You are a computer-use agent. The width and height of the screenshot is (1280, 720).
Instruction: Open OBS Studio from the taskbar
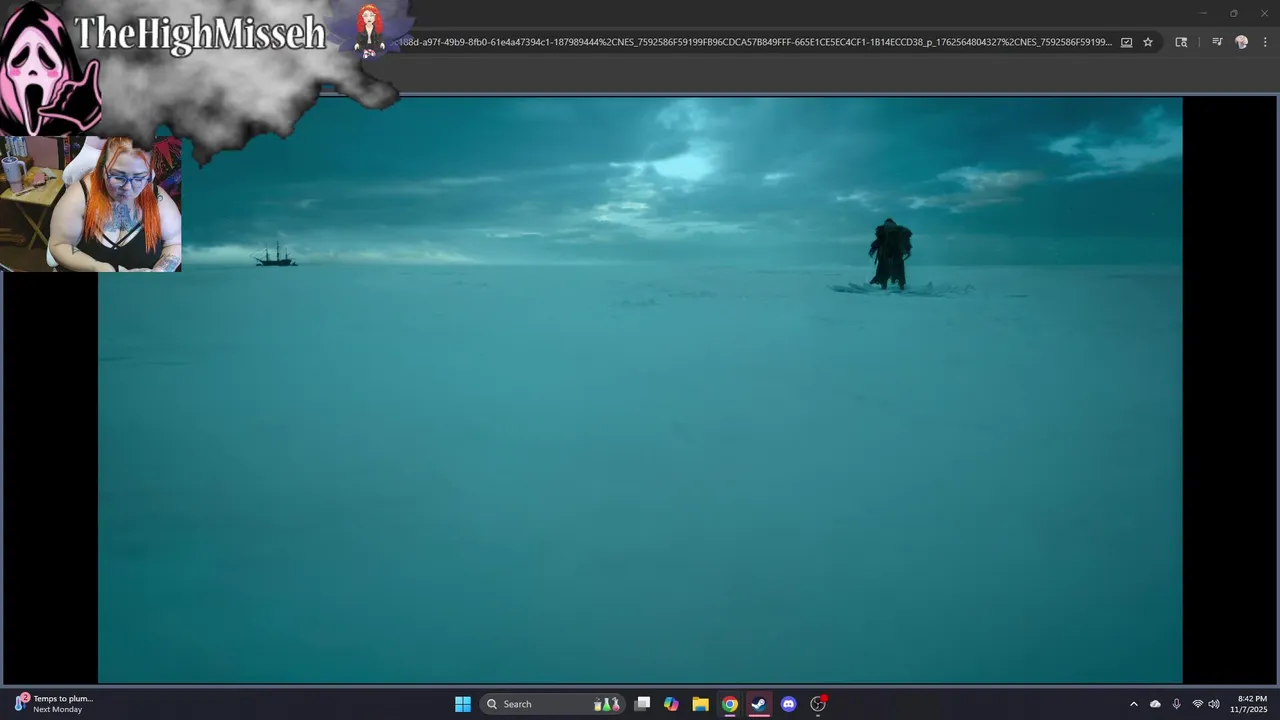(x=818, y=704)
